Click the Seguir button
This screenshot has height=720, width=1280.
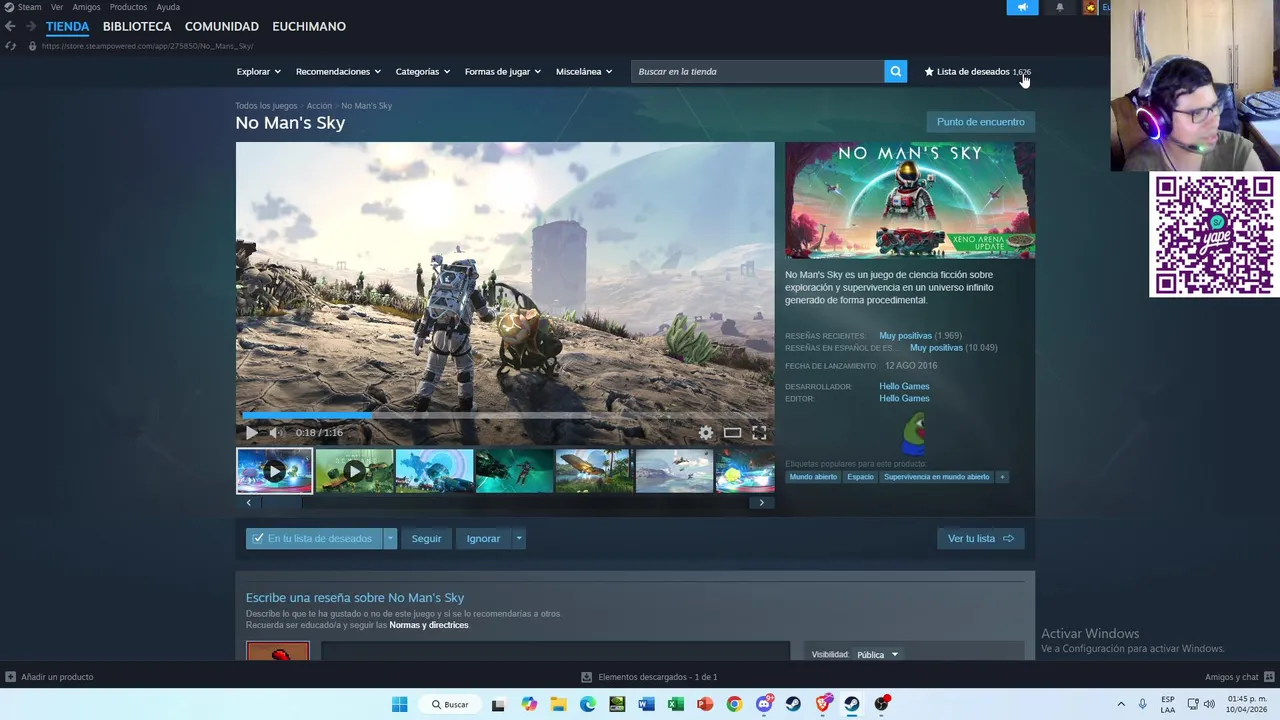tap(426, 538)
